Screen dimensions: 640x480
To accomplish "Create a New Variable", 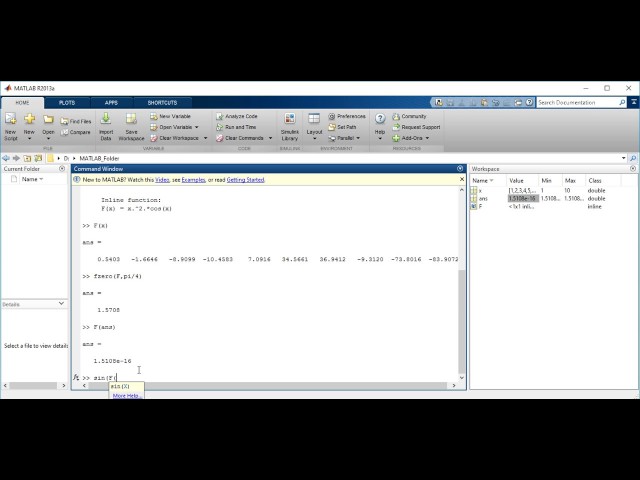I will (x=170, y=116).
